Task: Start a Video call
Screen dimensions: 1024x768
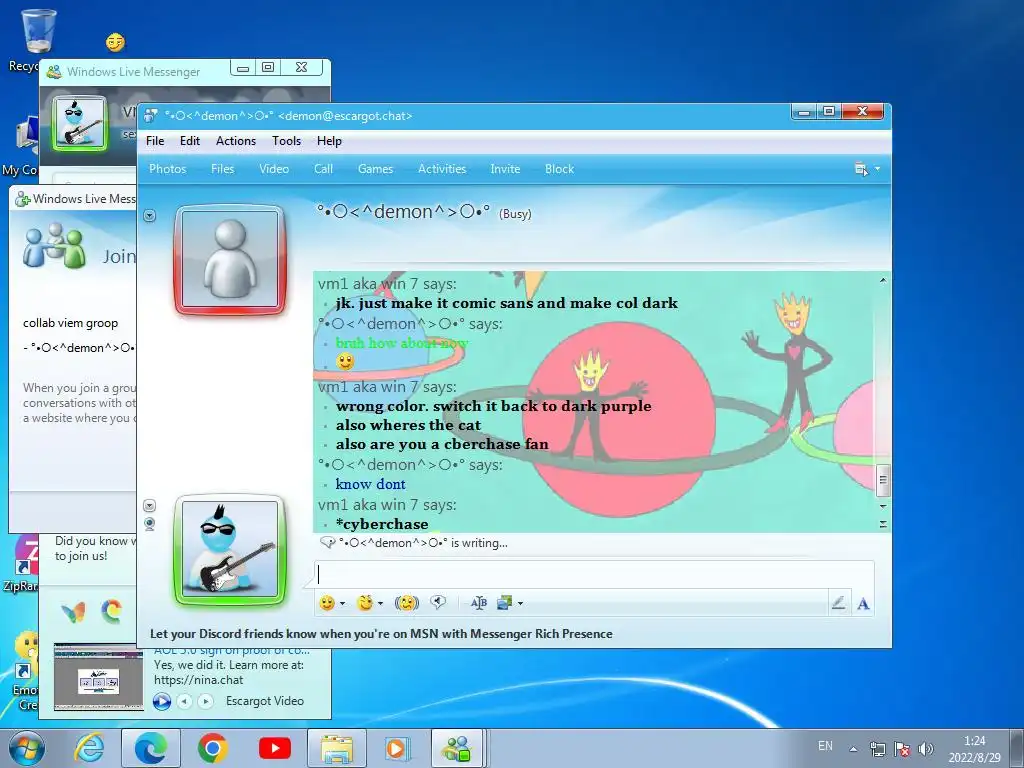Action: [x=274, y=169]
